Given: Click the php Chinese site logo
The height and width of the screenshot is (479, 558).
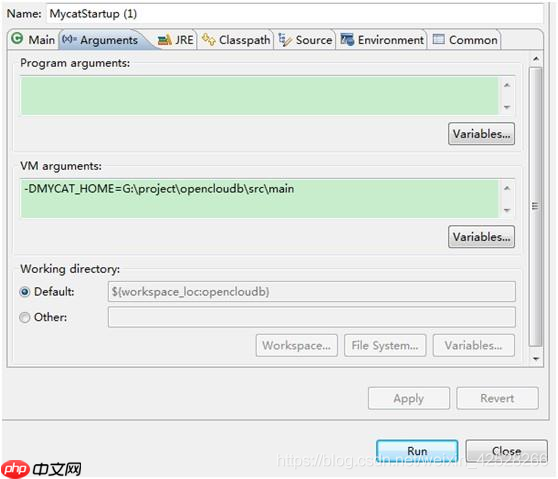Looking at the screenshot, I should 41,469.
